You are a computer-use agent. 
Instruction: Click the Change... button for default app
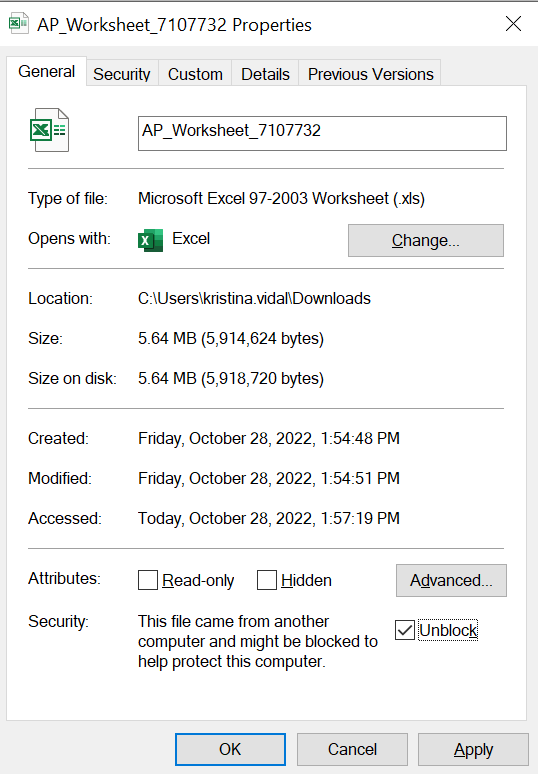pyautogui.click(x=426, y=240)
